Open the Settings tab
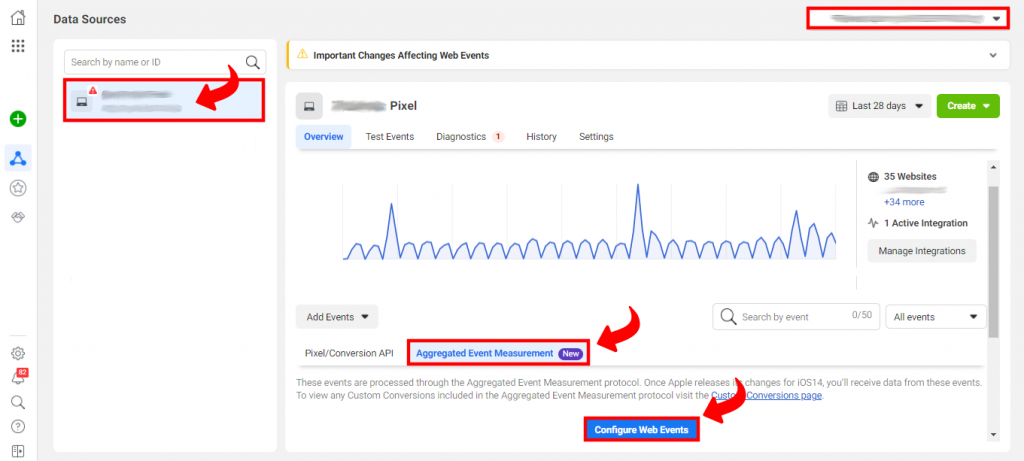The height and width of the screenshot is (461, 1024). pos(596,137)
